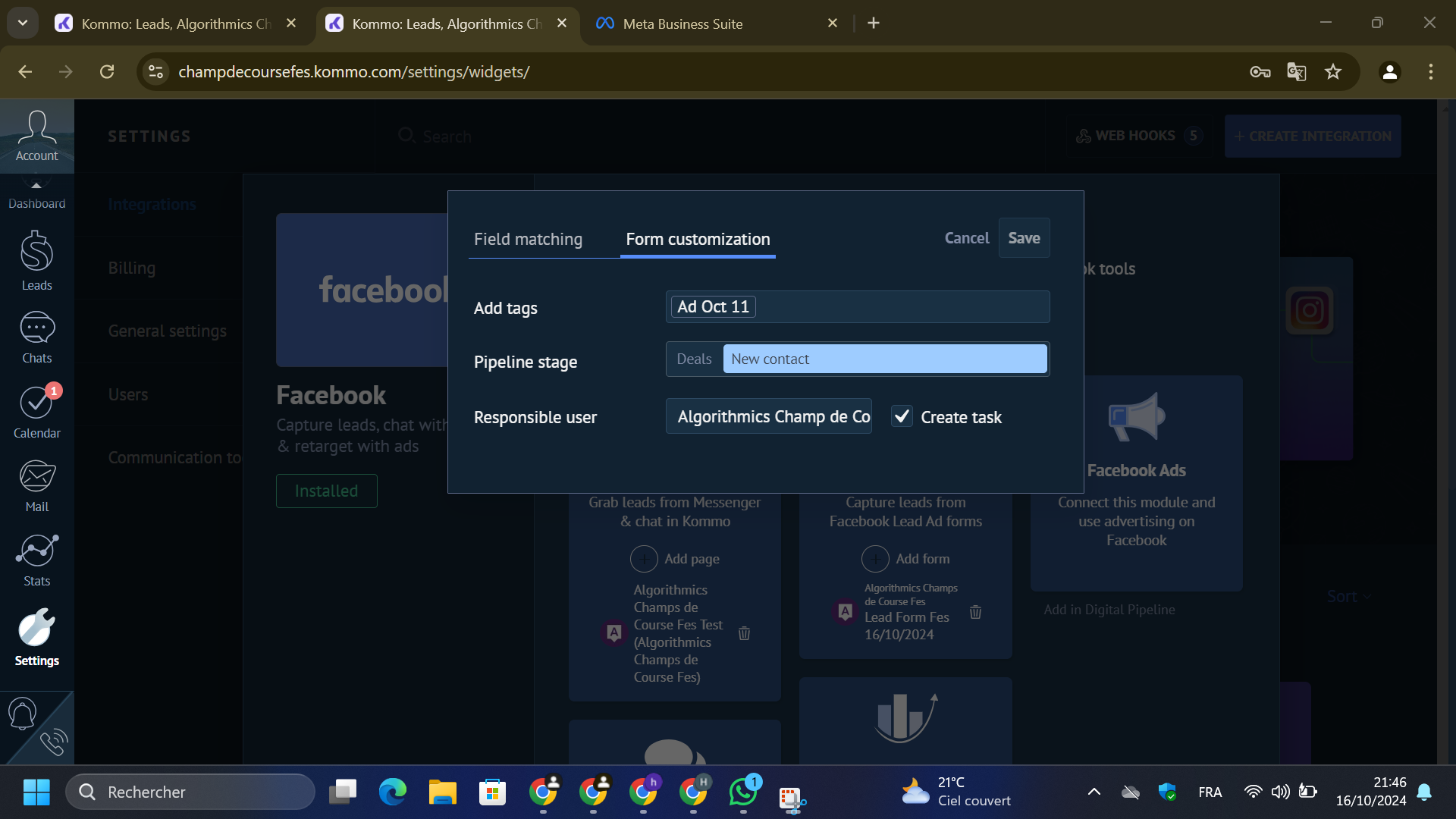Expand the browser tab search chevron
Viewport: 1456px width, 819px height.
click(23, 23)
